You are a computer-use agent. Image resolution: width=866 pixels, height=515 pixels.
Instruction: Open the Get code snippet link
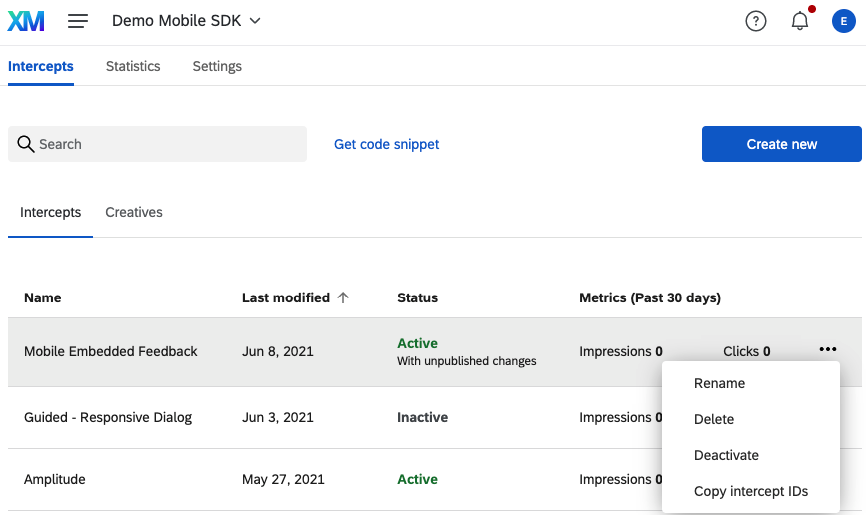(x=387, y=144)
